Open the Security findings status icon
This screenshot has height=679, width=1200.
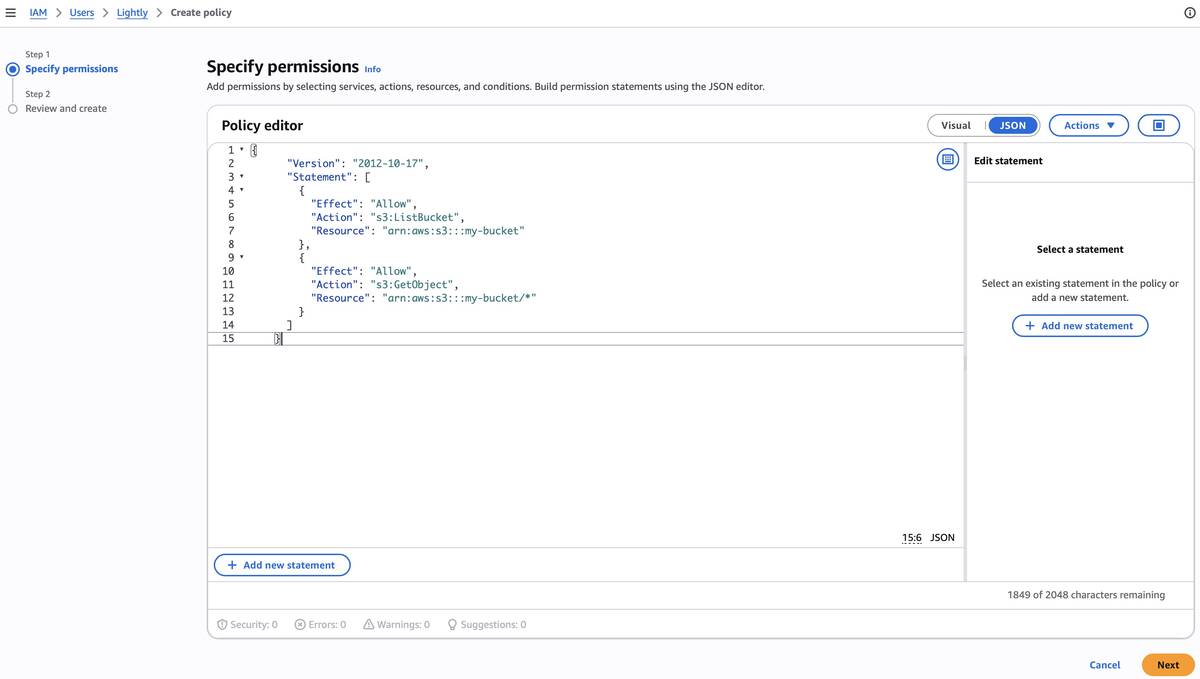point(221,623)
